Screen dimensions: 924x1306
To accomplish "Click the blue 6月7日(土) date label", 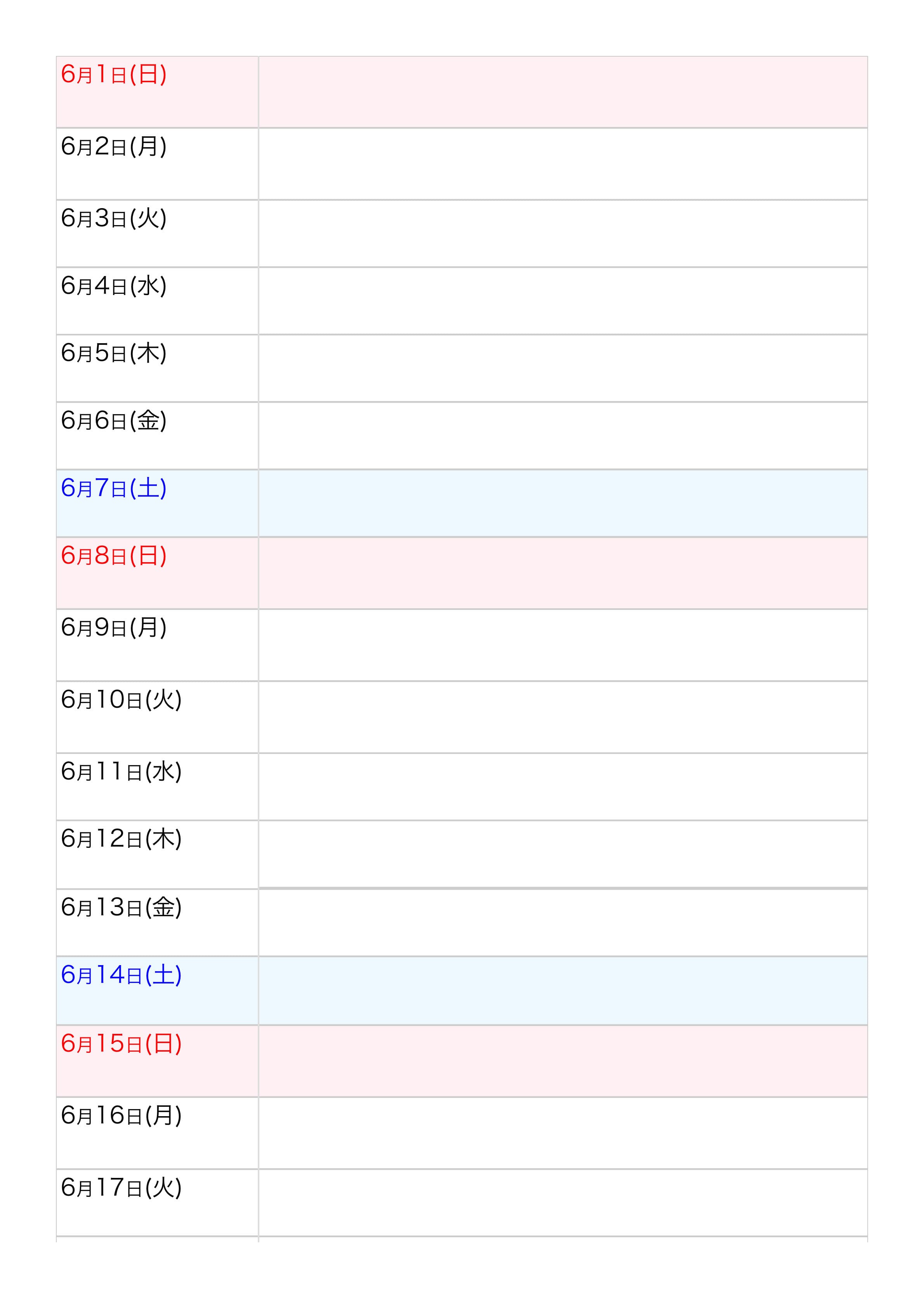I will [114, 488].
